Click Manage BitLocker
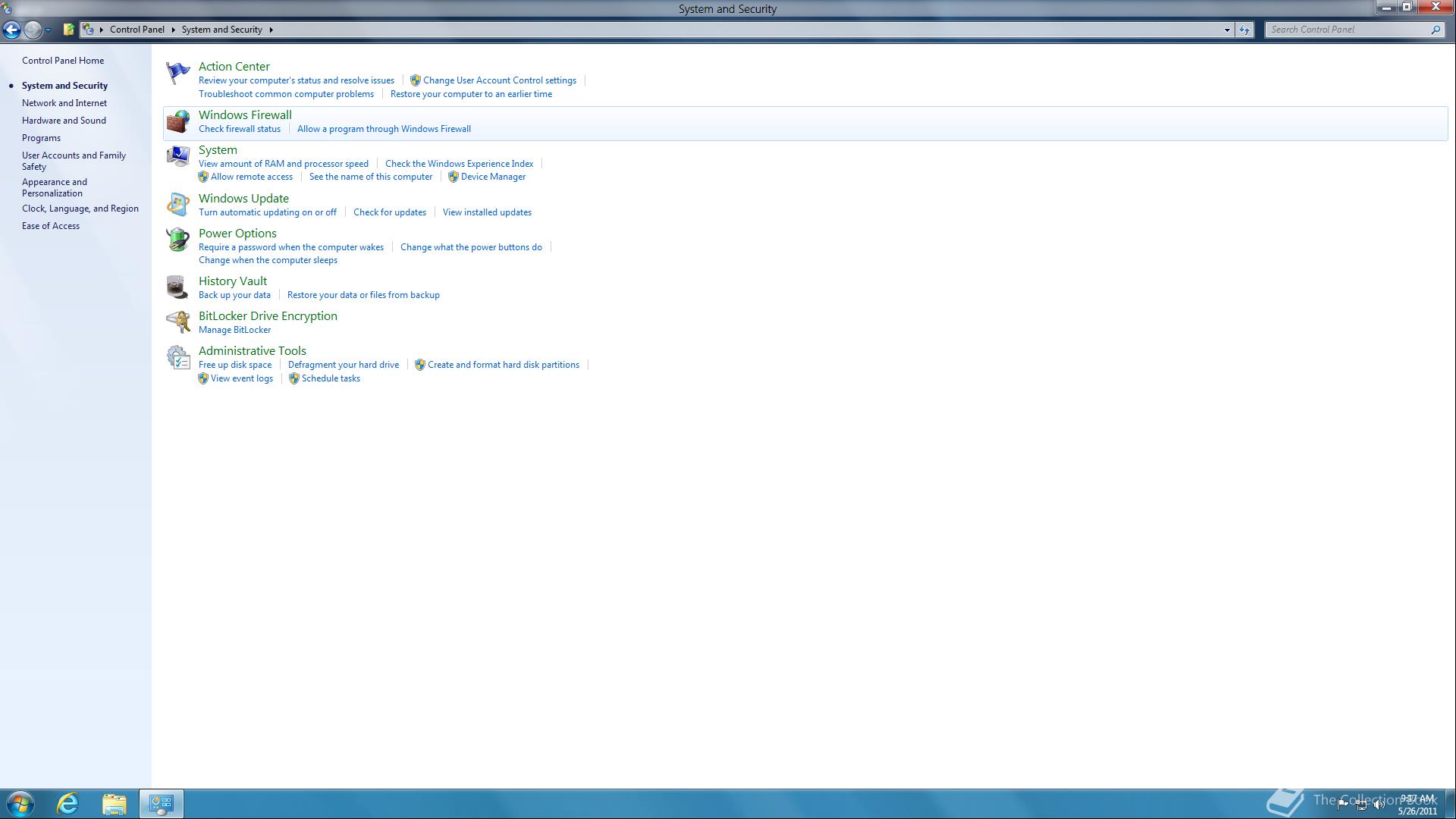Viewport: 1456px width, 819px height. [x=234, y=330]
